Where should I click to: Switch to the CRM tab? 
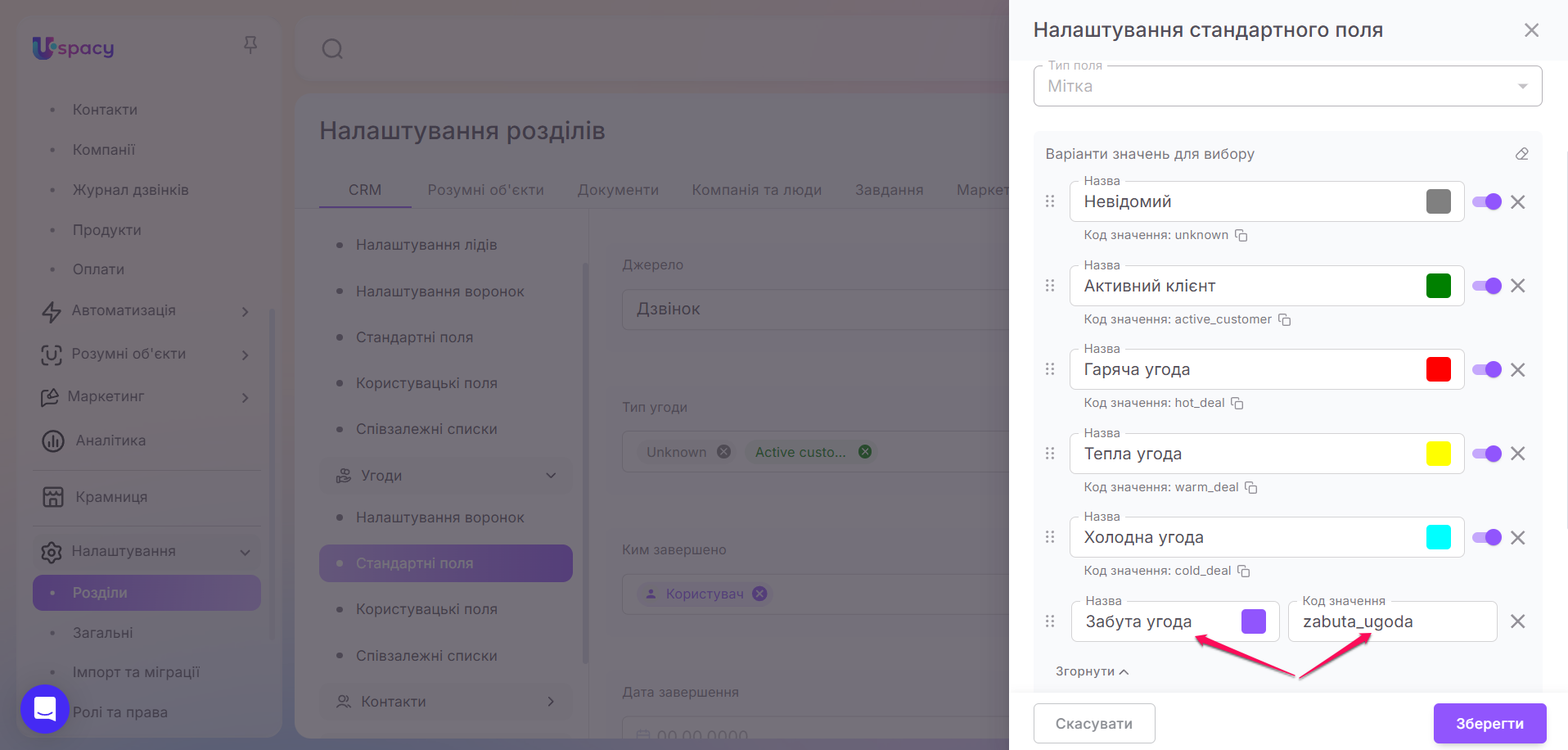(365, 190)
